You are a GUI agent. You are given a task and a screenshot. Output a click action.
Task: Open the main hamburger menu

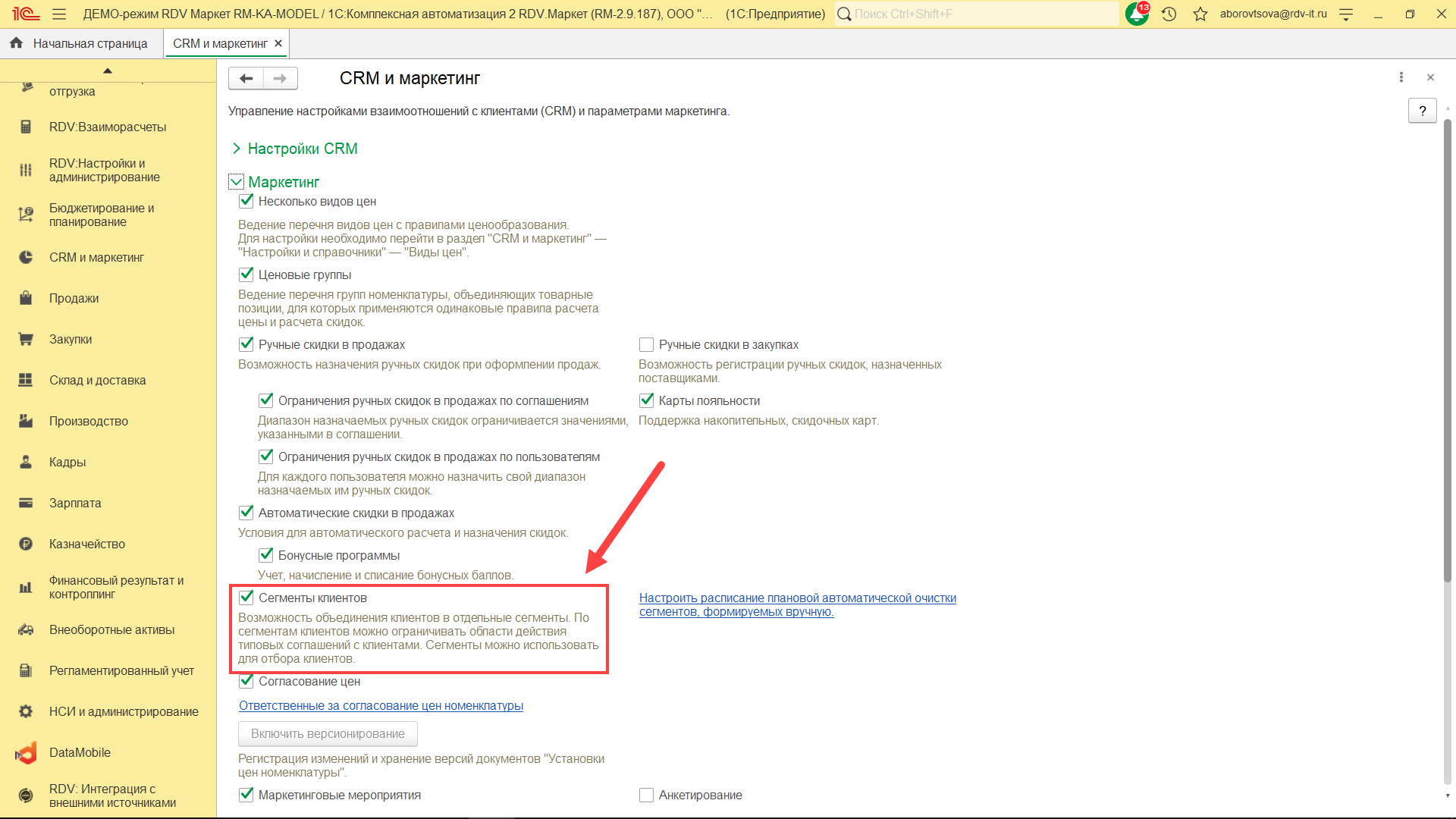pos(59,14)
